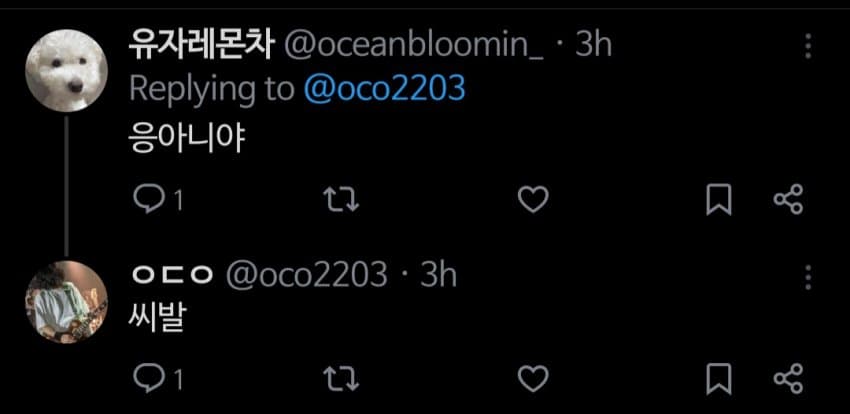The width and height of the screenshot is (850, 414).
Task: Open the 응아니야 tweet text
Action: coord(186,137)
